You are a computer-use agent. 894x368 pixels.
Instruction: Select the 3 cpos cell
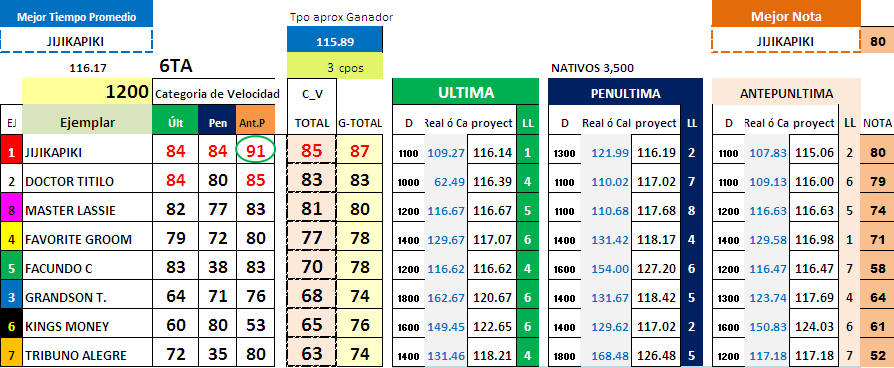click(x=335, y=66)
